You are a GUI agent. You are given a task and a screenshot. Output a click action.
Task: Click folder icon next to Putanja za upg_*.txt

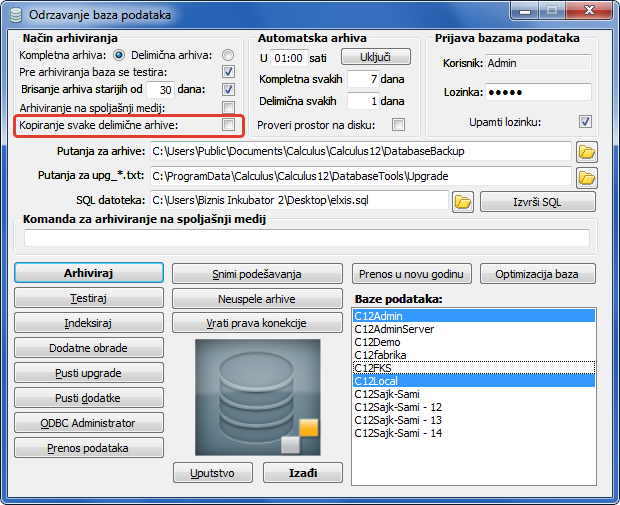click(x=587, y=177)
